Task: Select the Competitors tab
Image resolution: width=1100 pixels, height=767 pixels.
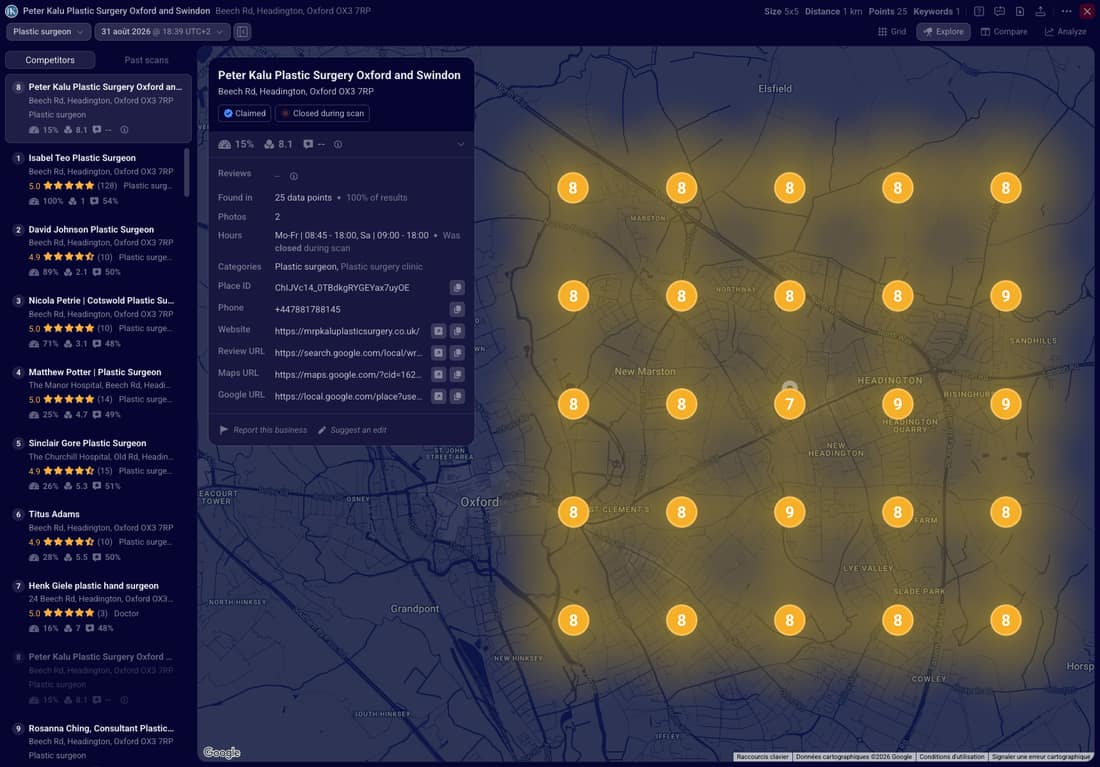Action: click(x=50, y=60)
